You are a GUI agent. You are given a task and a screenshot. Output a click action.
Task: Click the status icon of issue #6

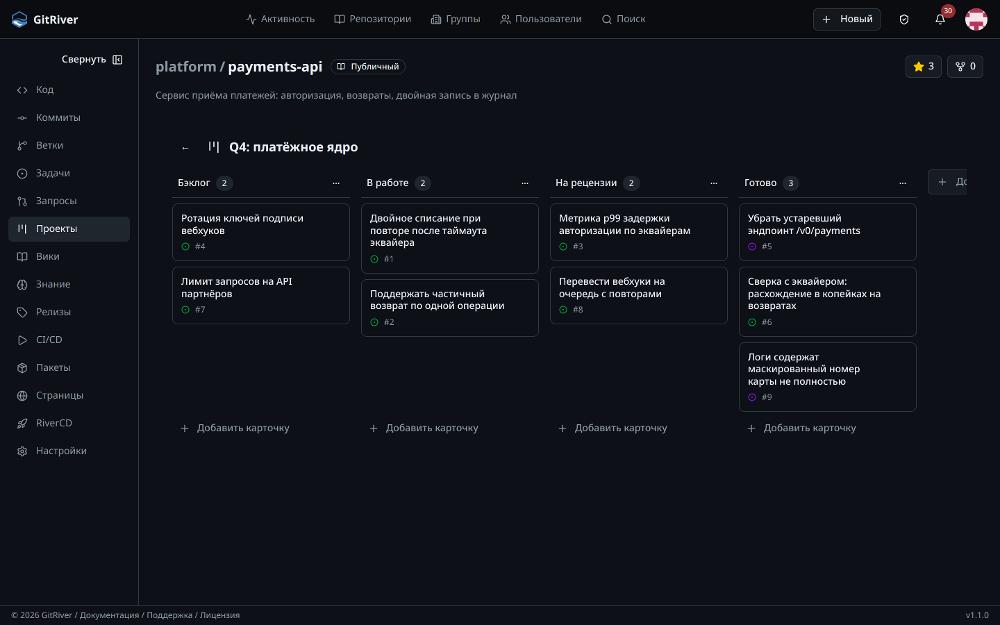(x=752, y=322)
